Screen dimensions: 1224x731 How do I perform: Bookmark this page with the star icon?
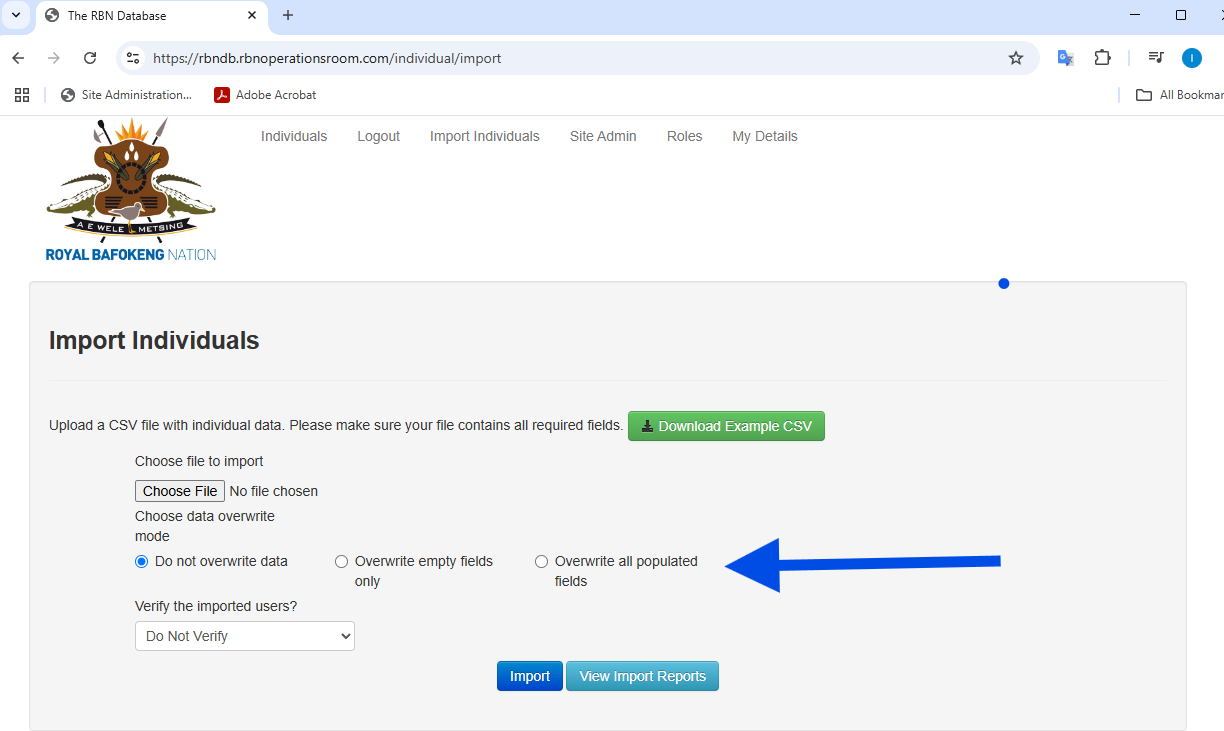1016,58
